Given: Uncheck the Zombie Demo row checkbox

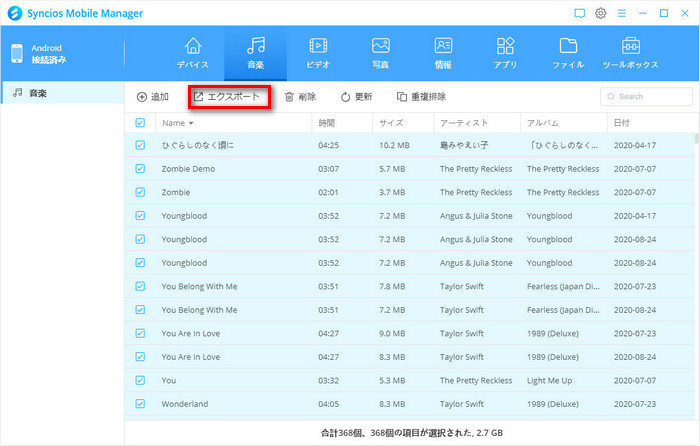Looking at the screenshot, I should (x=140, y=169).
